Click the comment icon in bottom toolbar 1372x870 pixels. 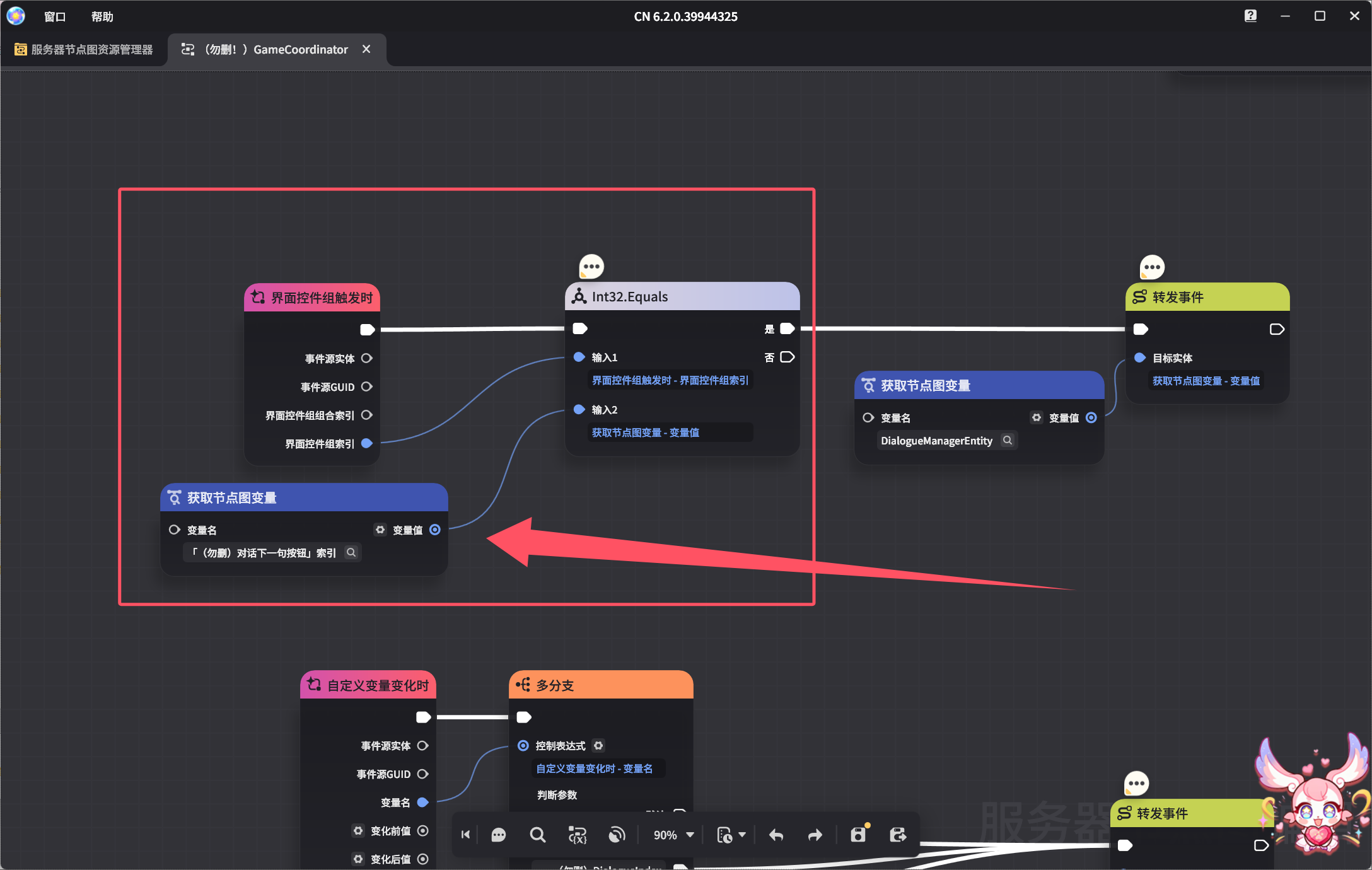click(x=498, y=835)
